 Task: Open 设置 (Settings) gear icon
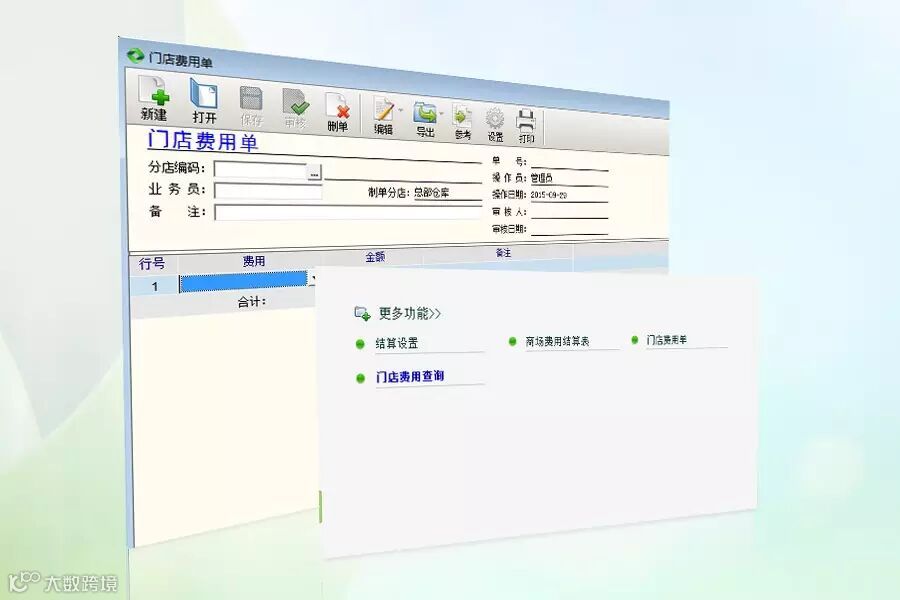(x=495, y=124)
